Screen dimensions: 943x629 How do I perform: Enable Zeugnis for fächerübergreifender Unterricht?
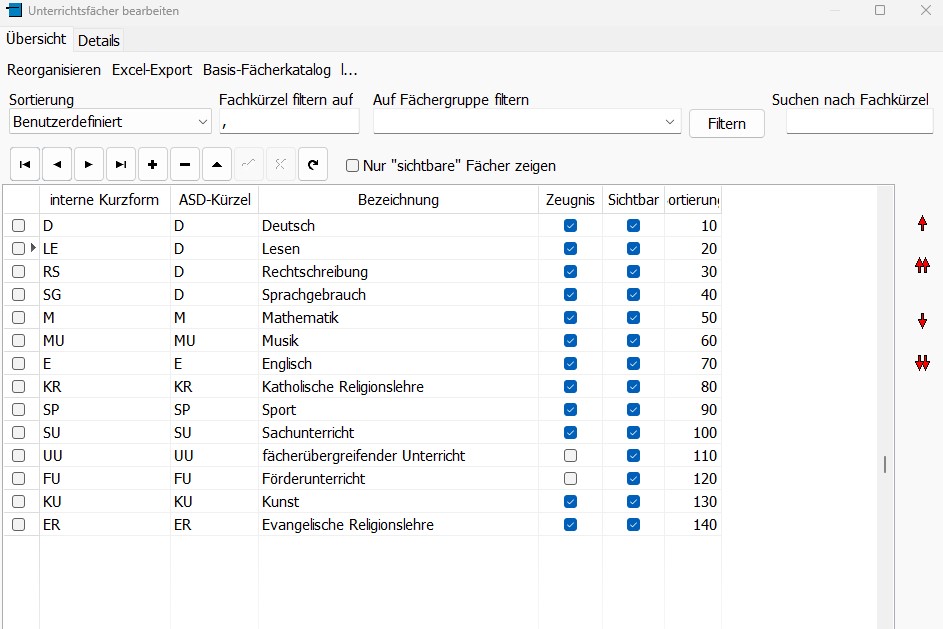click(x=570, y=456)
